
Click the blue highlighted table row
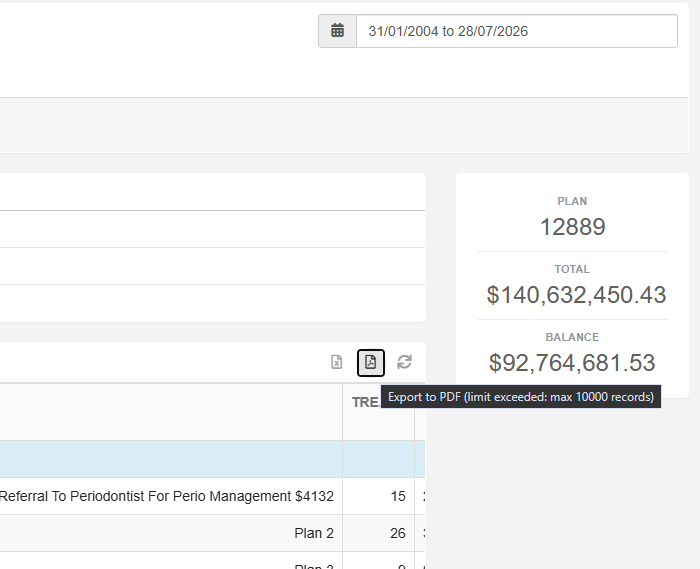pyautogui.click(x=212, y=459)
